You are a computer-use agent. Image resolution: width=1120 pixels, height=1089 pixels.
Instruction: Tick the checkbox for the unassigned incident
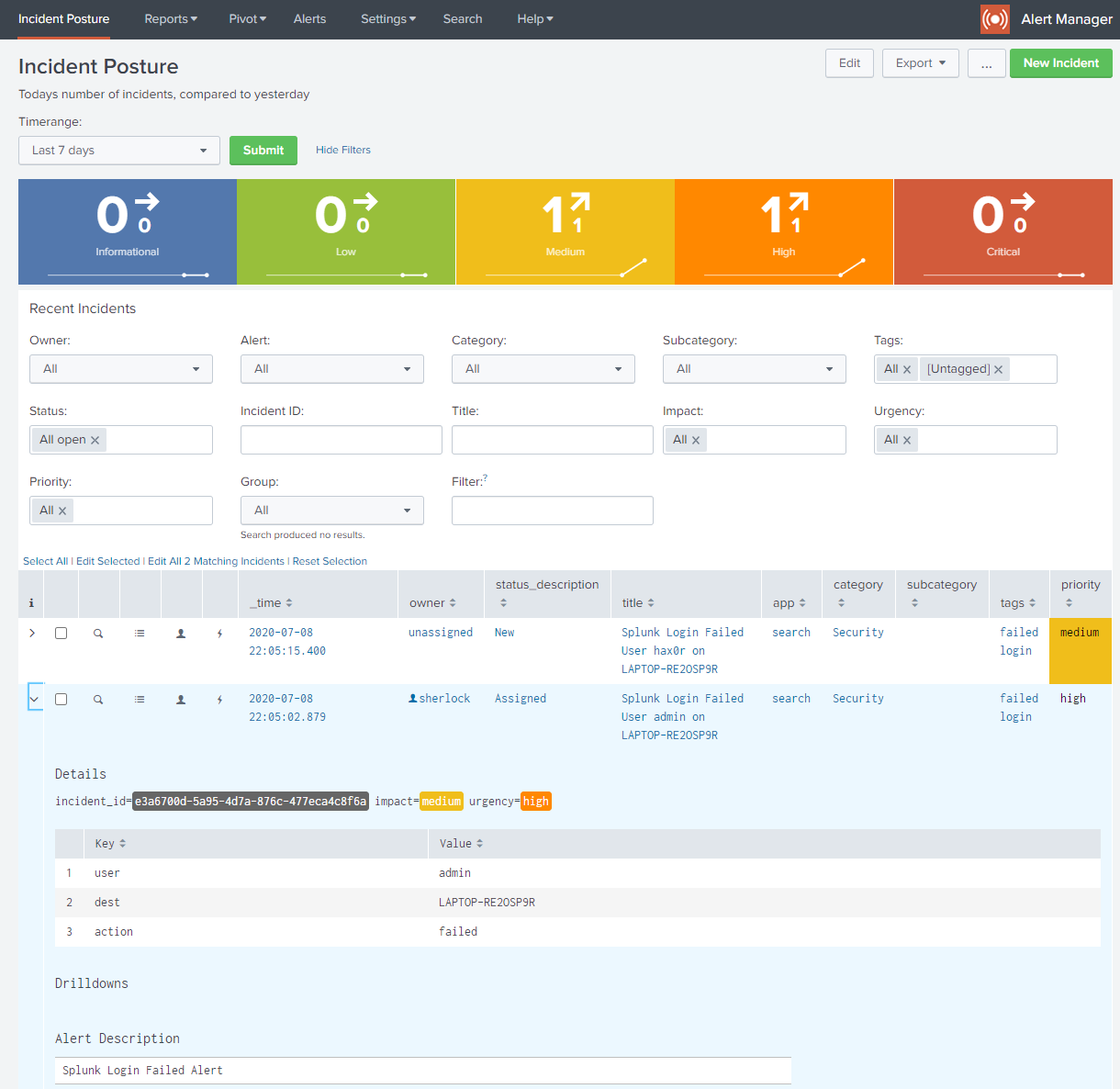tap(61, 633)
